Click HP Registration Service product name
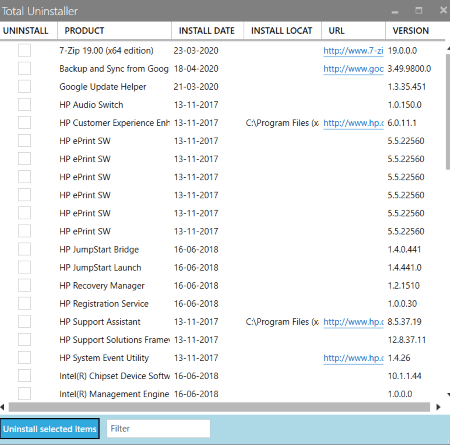The height and width of the screenshot is (445, 450). (x=104, y=304)
